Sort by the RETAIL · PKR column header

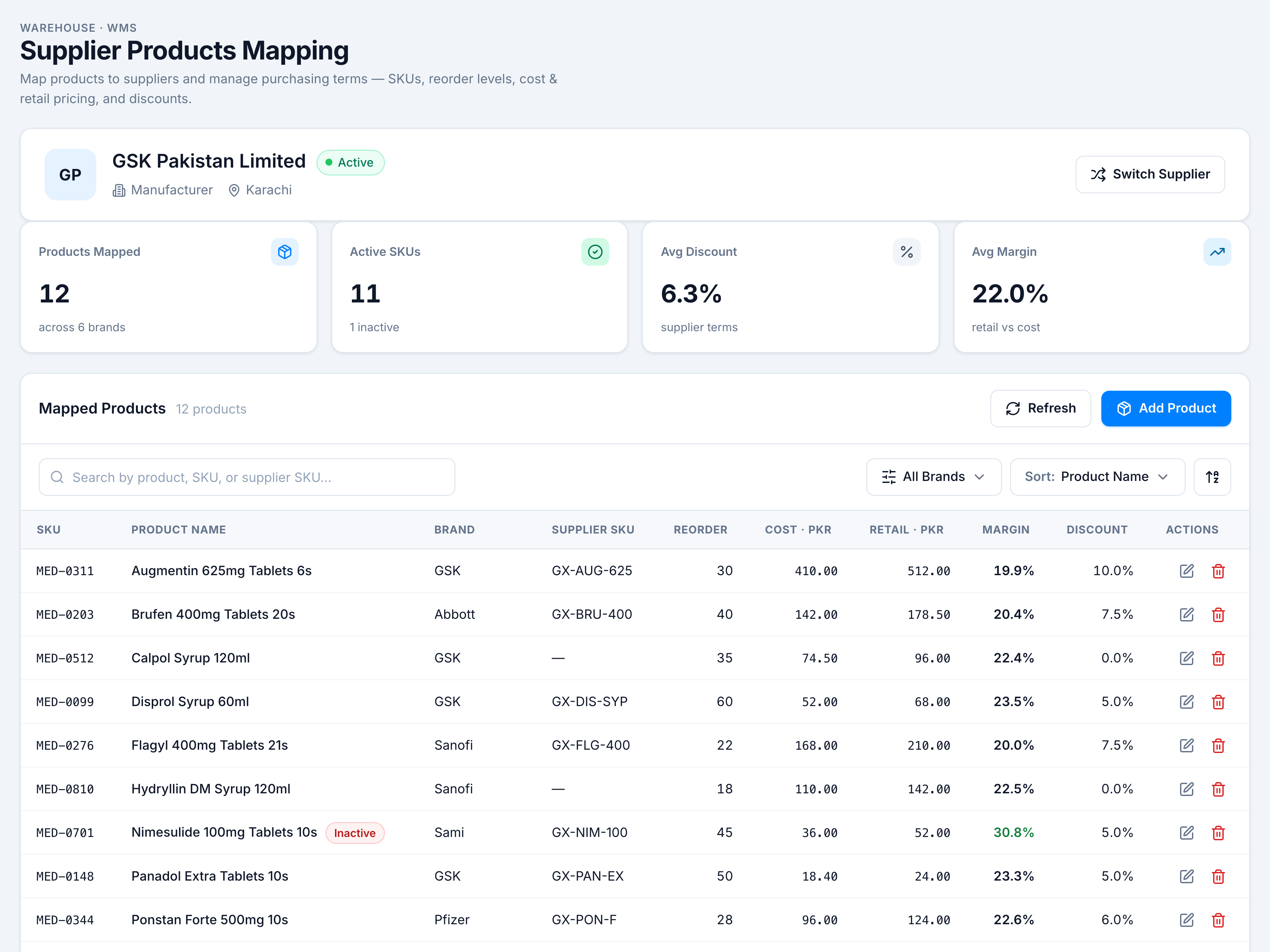(907, 530)
